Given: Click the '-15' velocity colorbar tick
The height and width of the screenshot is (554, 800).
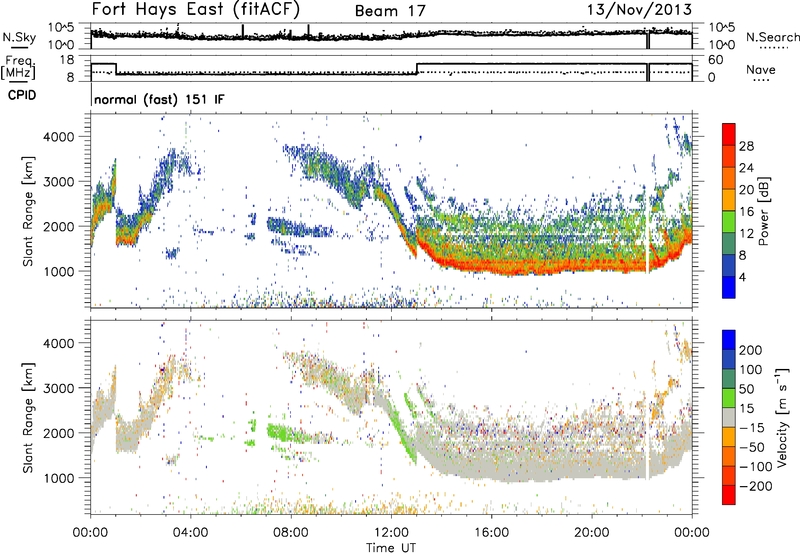Looking at the screenshot, I should [x=752, y=427].
